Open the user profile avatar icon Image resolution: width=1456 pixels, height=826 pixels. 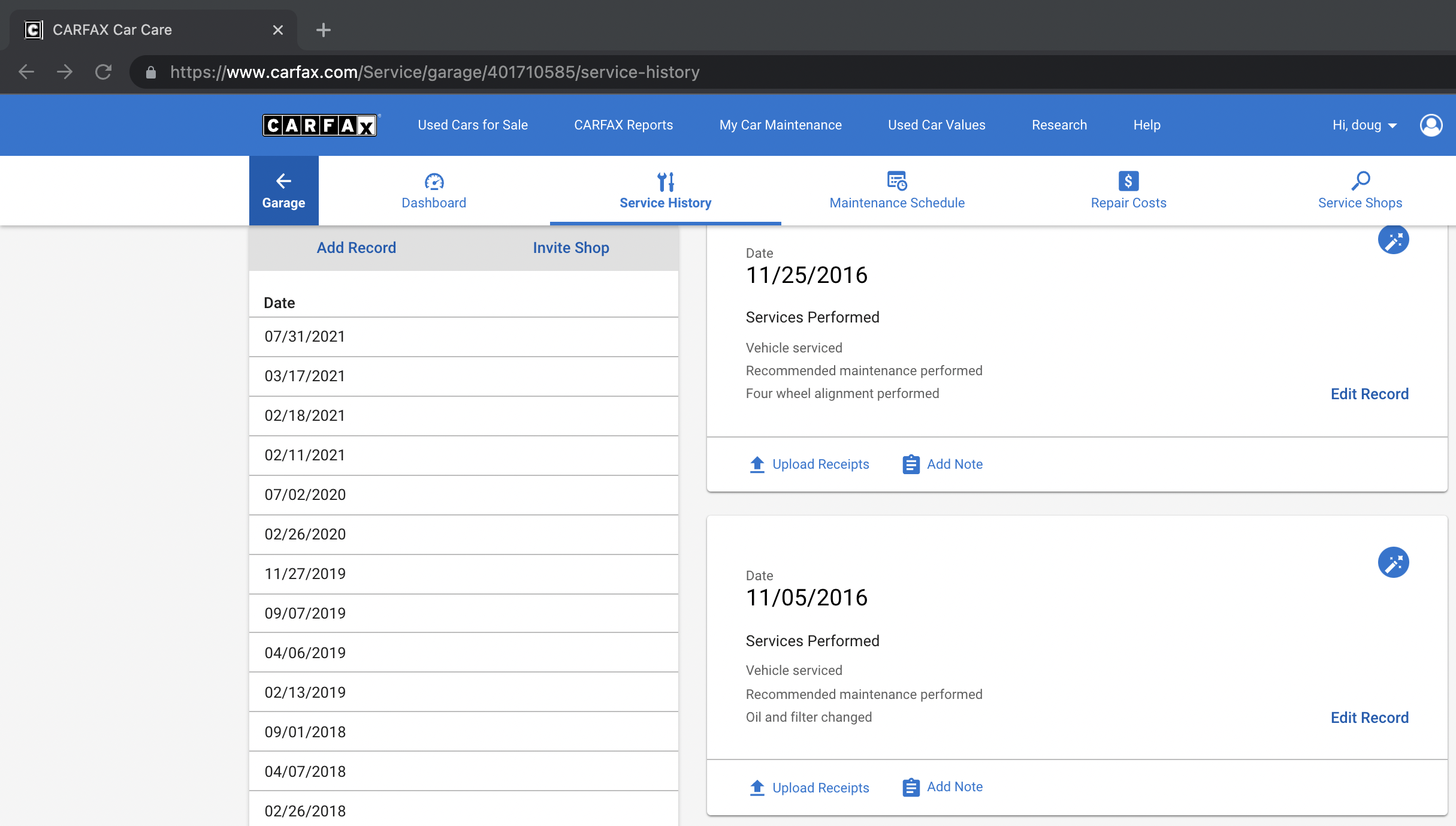point(1431,125)
